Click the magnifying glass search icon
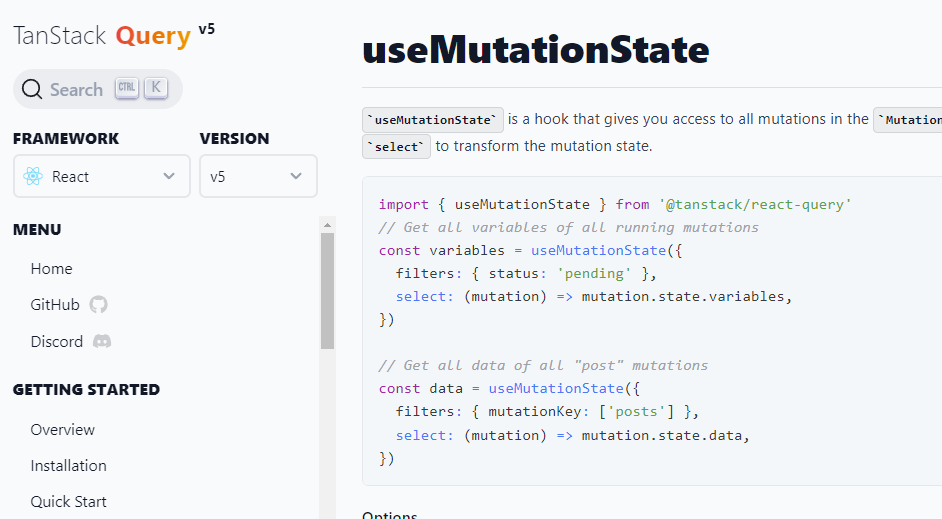The image size is (942, 519). tap(32, 90)
